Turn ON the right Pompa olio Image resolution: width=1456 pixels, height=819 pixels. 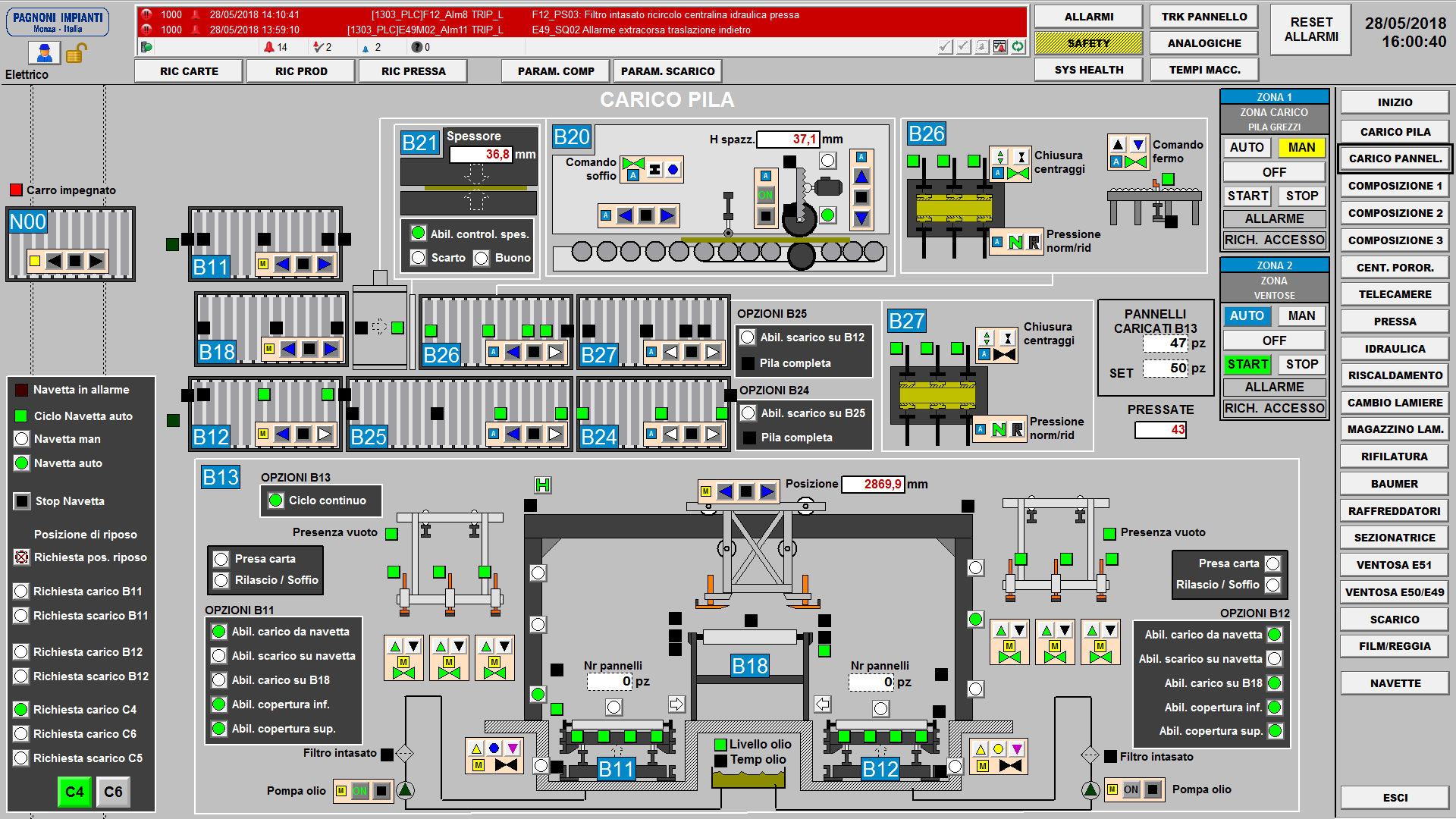[1131, 789]
